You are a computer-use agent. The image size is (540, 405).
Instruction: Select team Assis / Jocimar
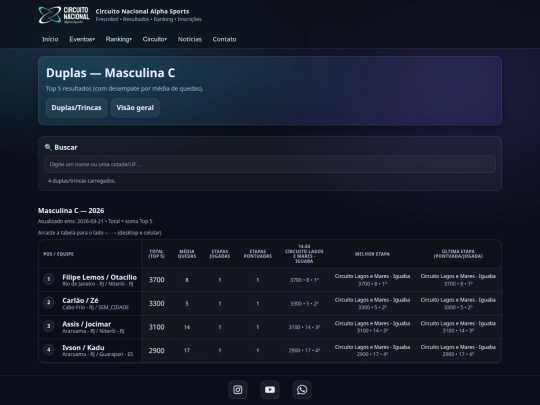point(86,324)
